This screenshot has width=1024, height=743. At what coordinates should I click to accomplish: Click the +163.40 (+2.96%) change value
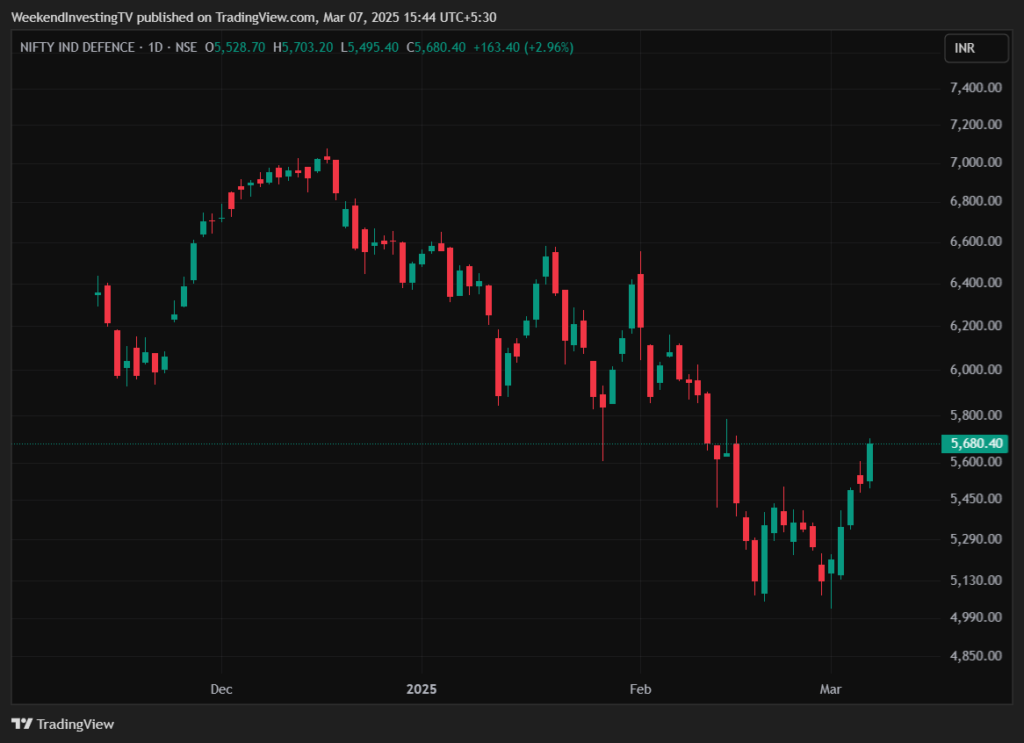coord(523,47)
